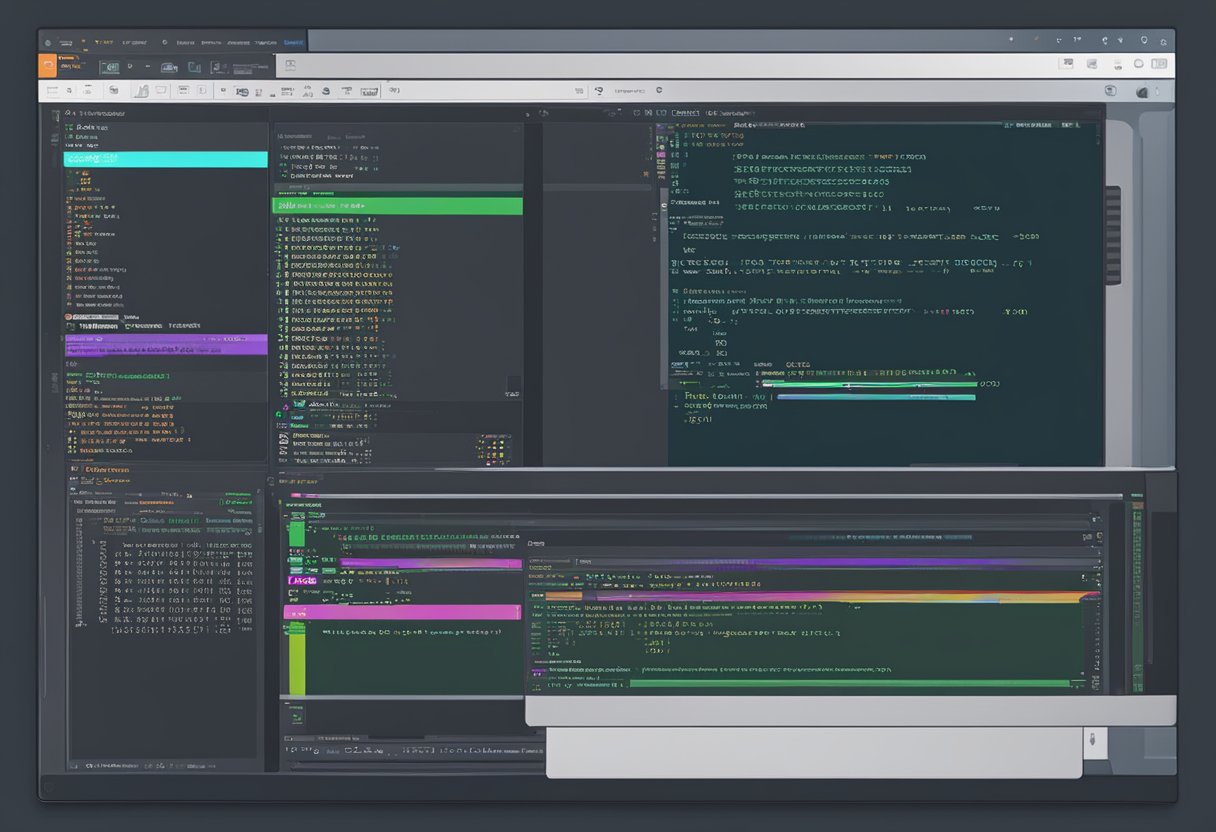Viewport: 1216px width, 832px height.
Task: Click the rainbow gradient bar in the bottom panel
Action: point(820,597)
